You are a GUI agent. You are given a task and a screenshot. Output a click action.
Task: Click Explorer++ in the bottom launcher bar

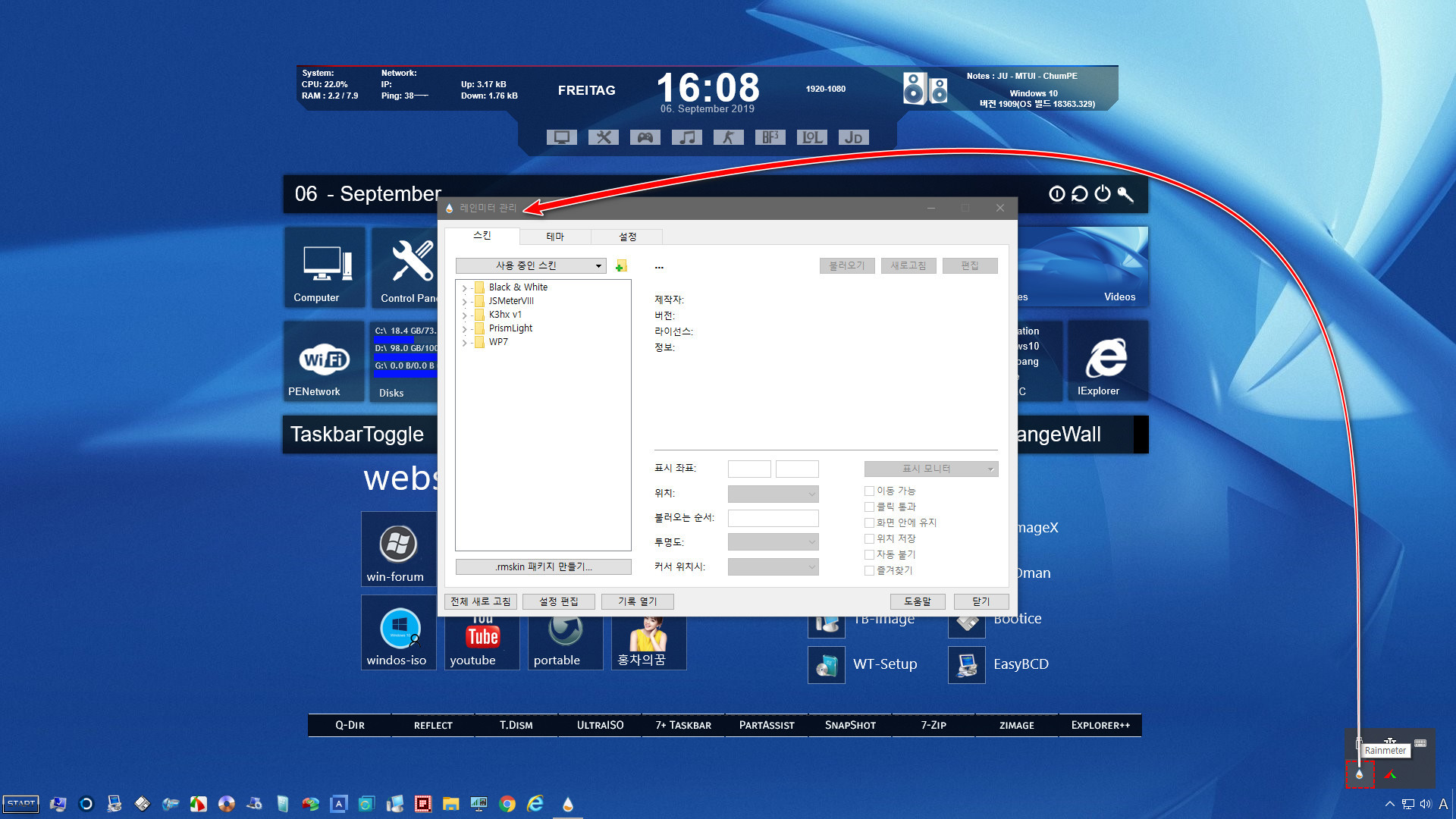(1100, 725)
